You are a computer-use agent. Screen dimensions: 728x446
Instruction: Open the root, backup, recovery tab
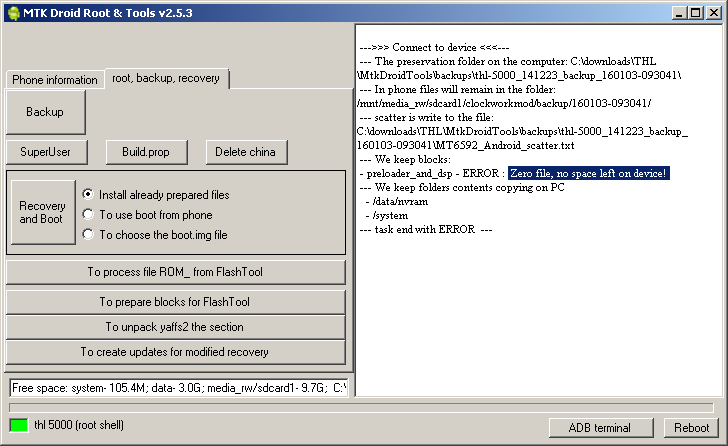coord(166,78)
